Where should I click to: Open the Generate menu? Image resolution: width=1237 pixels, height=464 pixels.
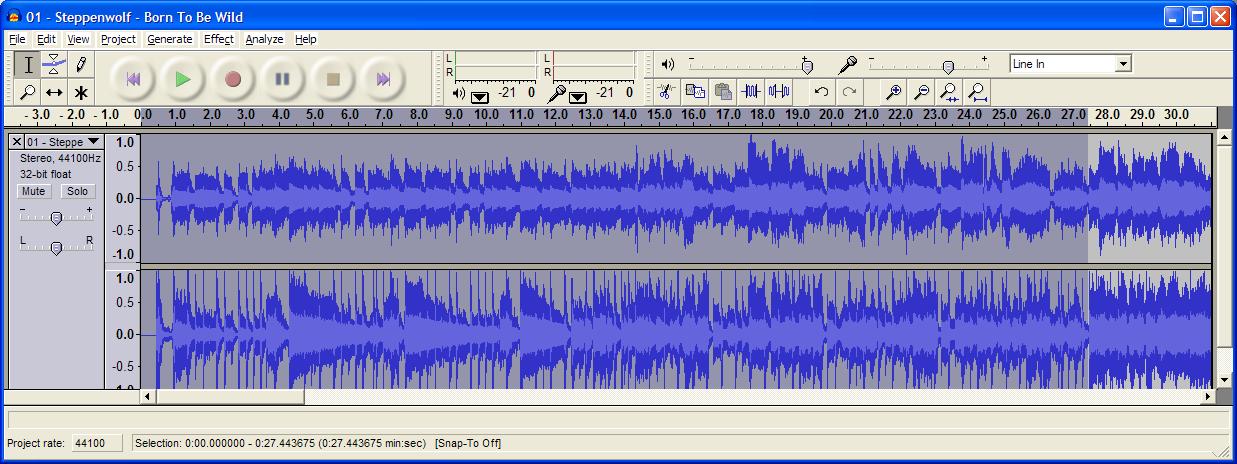[170, 39]
